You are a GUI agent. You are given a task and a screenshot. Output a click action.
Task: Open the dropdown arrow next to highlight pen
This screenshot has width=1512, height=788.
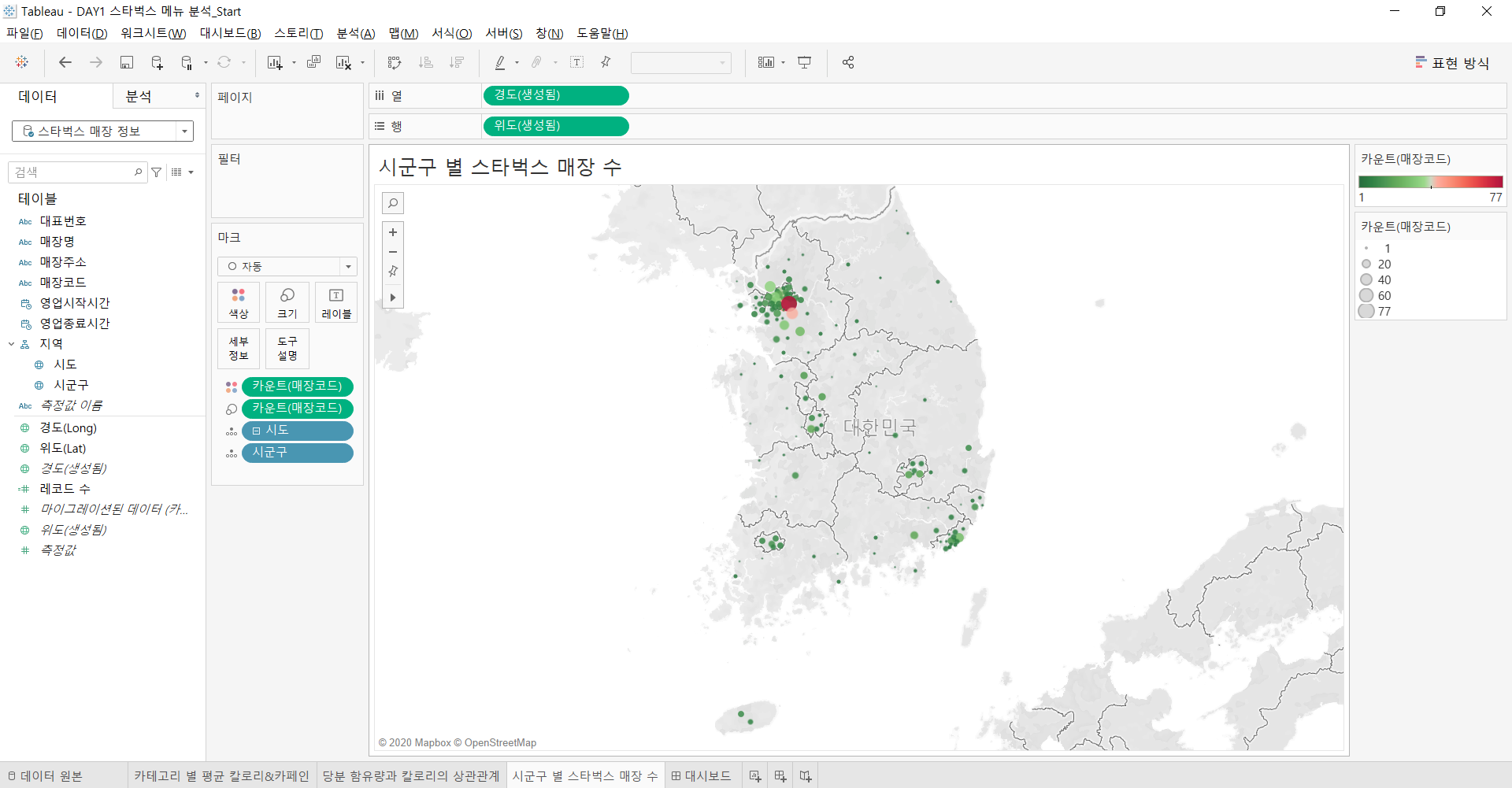tap(517, 62)
